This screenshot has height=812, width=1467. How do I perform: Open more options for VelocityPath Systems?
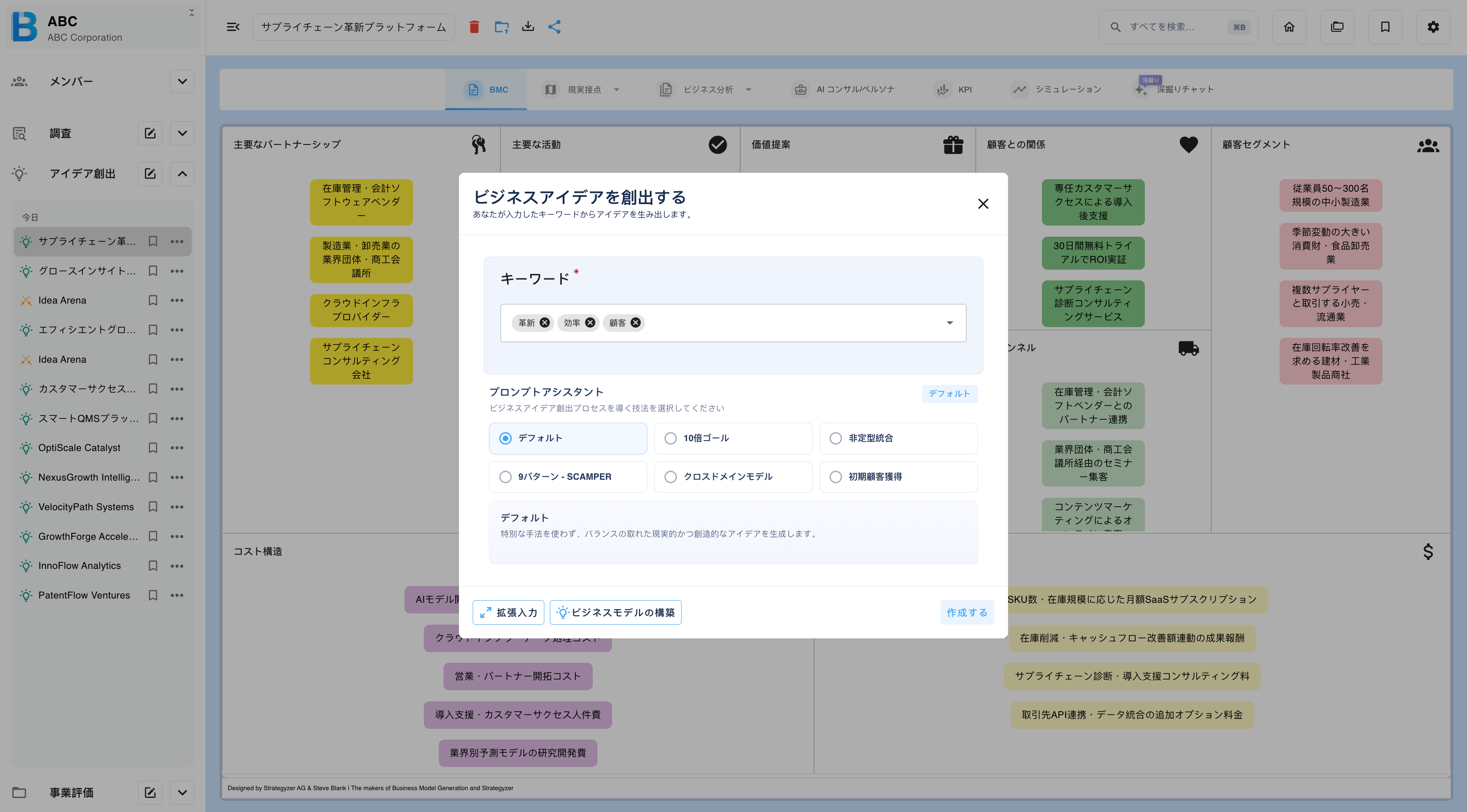click(177, 507)
